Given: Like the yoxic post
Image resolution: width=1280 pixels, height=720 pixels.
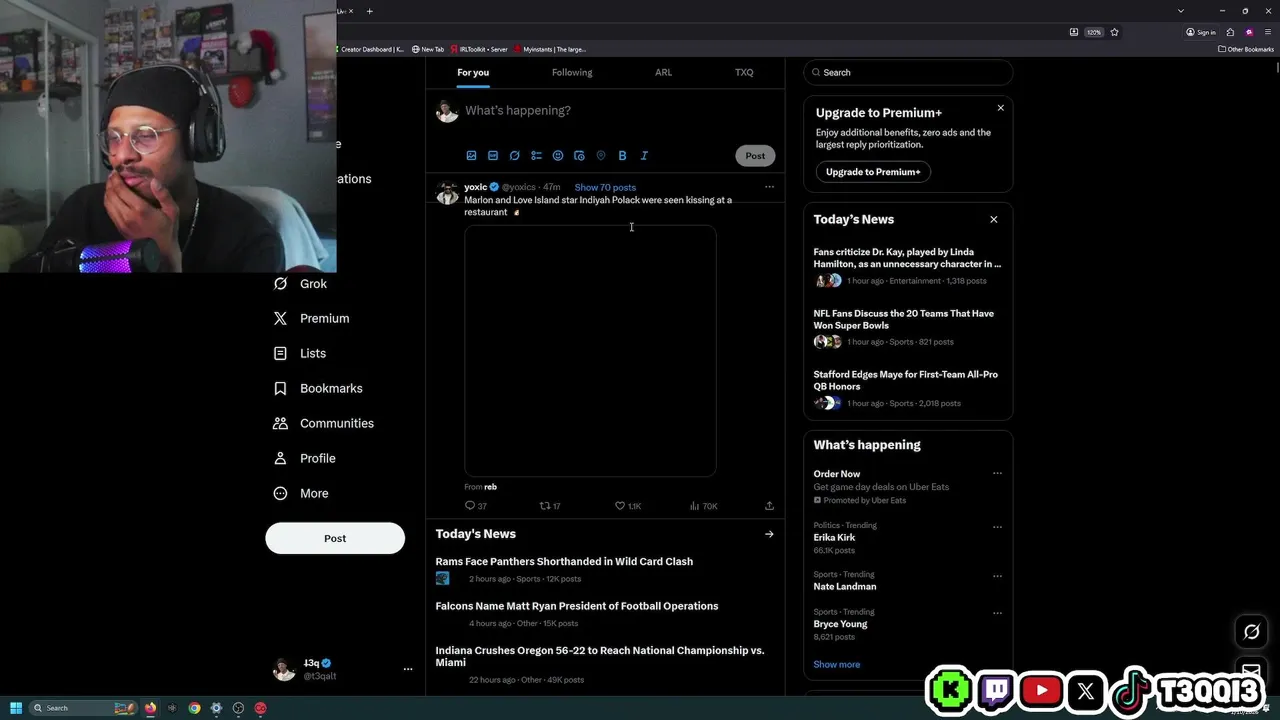Looking at the screenshot, I should (628, 506).
